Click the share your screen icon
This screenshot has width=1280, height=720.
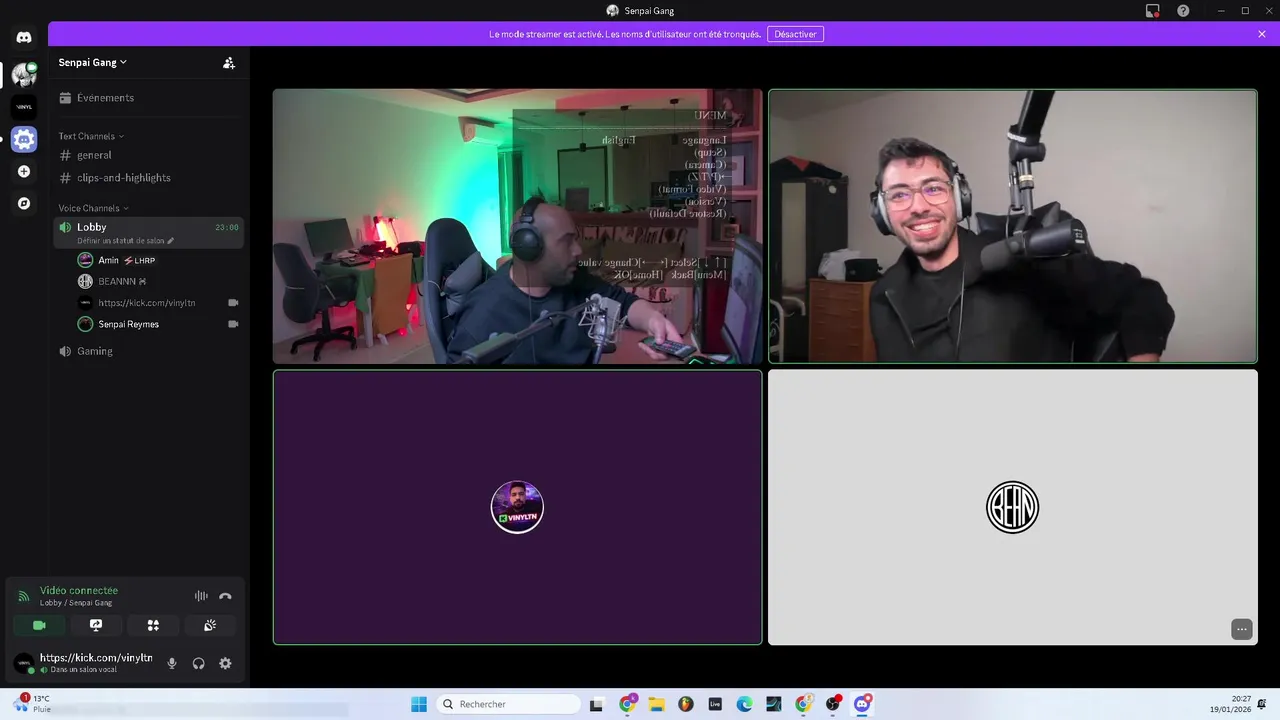(x=96, y=625)
